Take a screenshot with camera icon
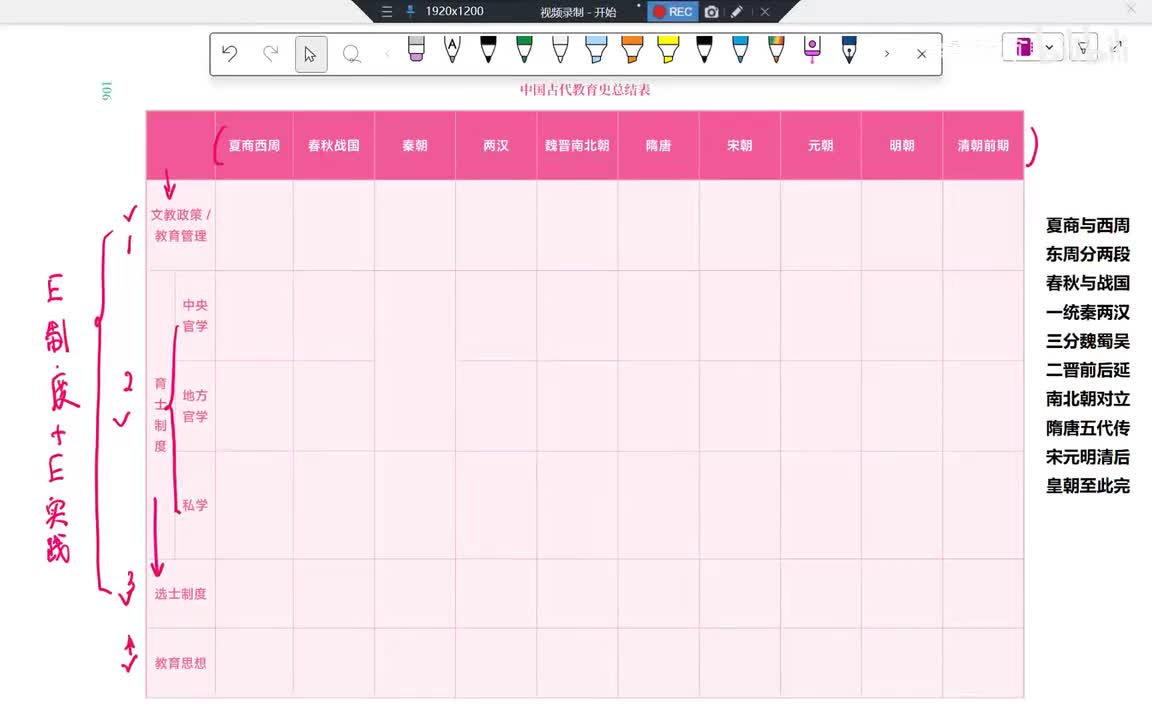Image resolution: width=1152 pixels, height=720 pixels. (711, 12)
